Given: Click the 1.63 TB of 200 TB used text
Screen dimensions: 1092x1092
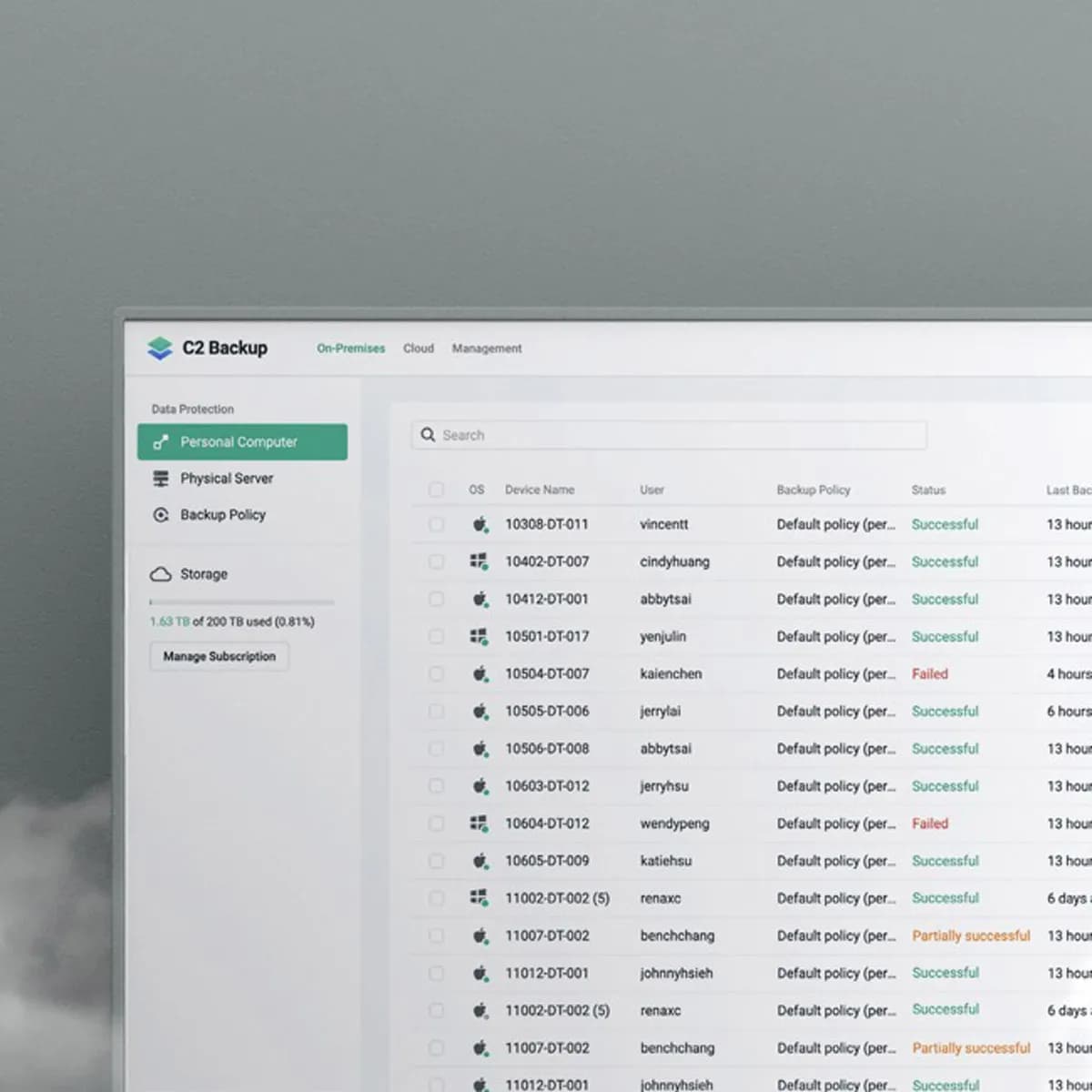Looking at the screenshot, I should (232, 622).
